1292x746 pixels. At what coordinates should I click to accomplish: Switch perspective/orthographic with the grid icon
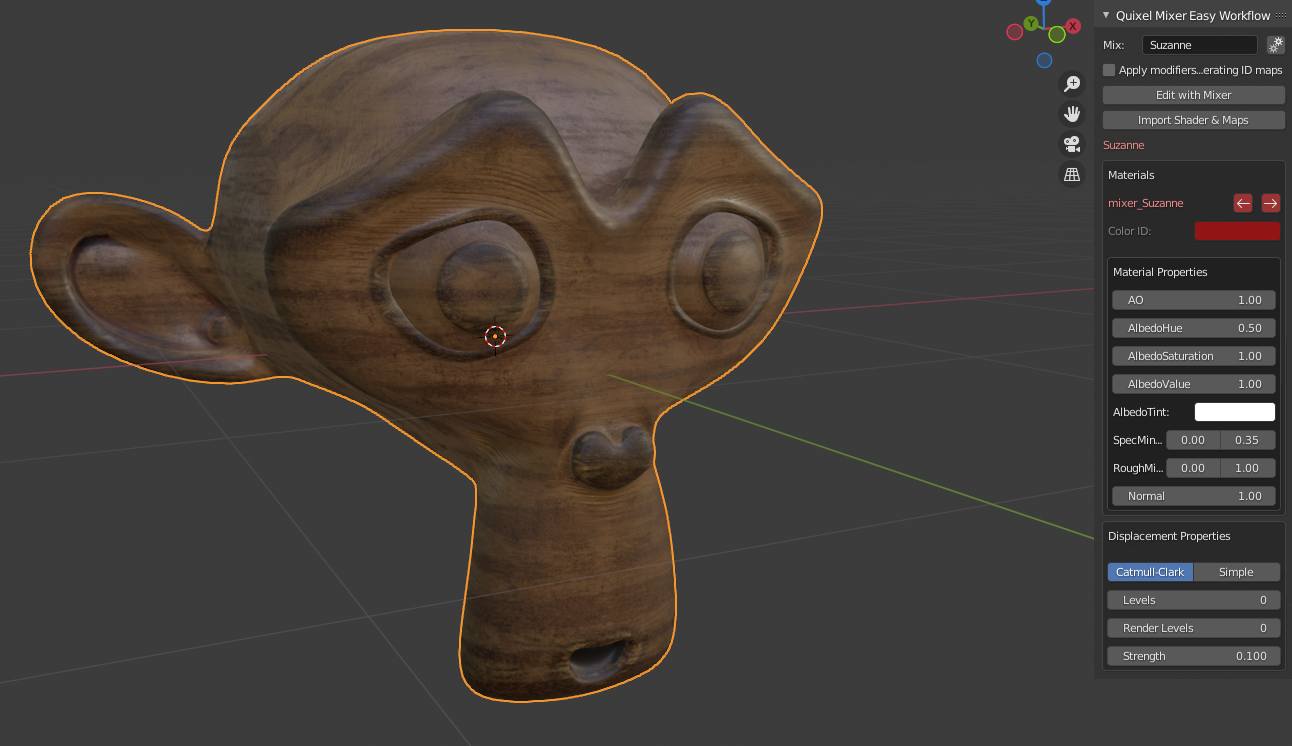click(x=1072, y=174)
